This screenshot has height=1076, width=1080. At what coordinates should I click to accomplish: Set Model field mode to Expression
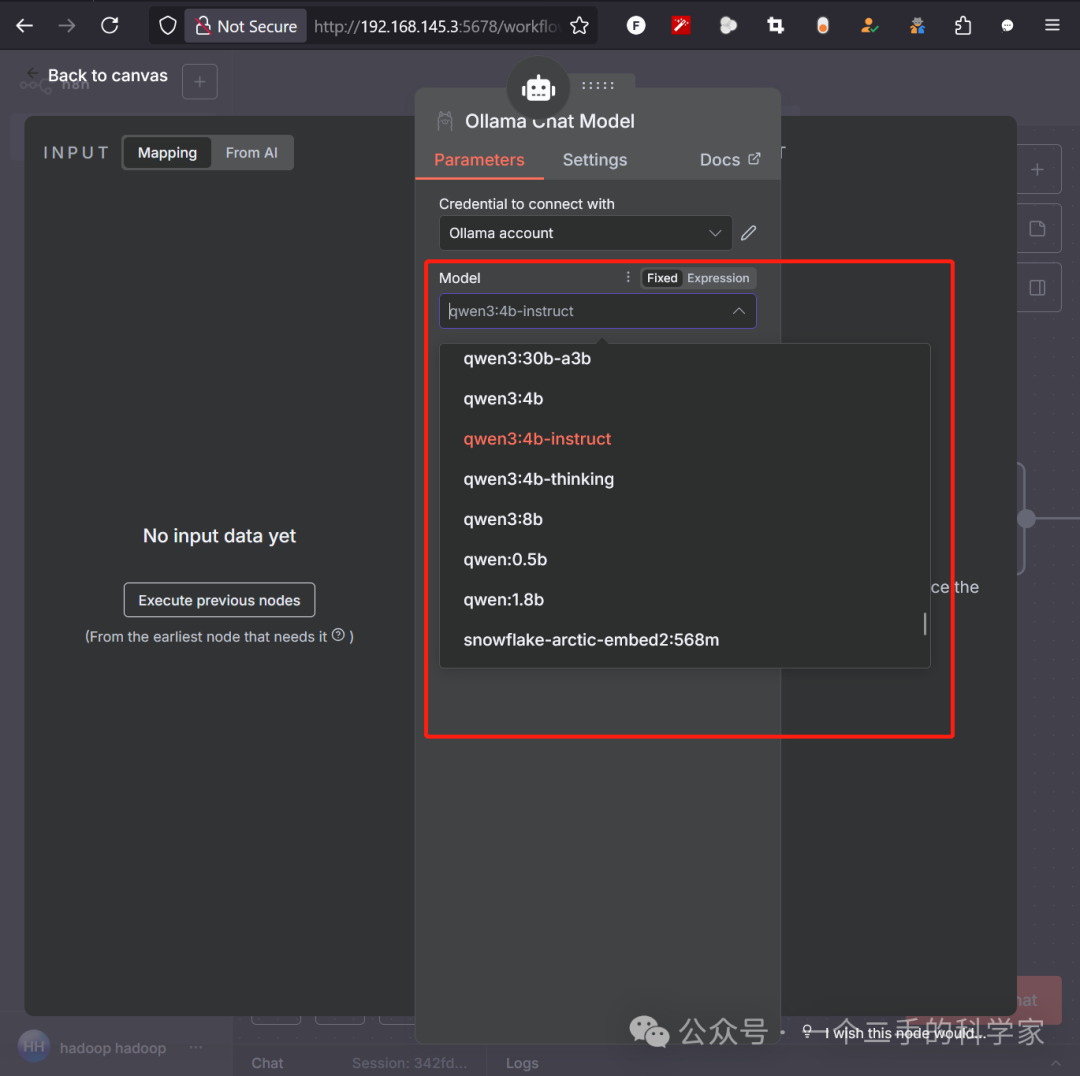718,278
